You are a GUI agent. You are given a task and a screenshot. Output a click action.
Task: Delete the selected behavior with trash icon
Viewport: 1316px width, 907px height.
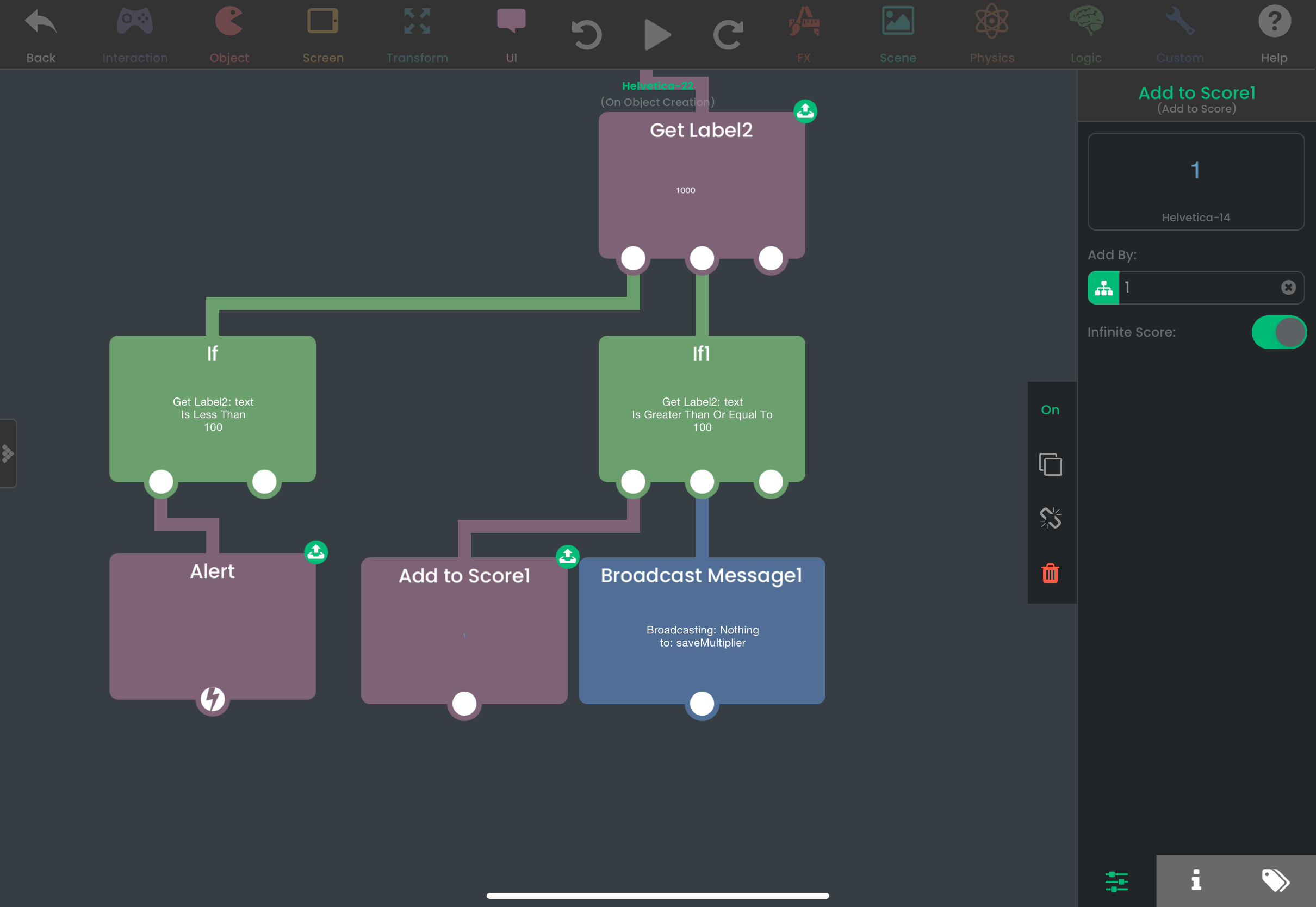coord(1050,573)
